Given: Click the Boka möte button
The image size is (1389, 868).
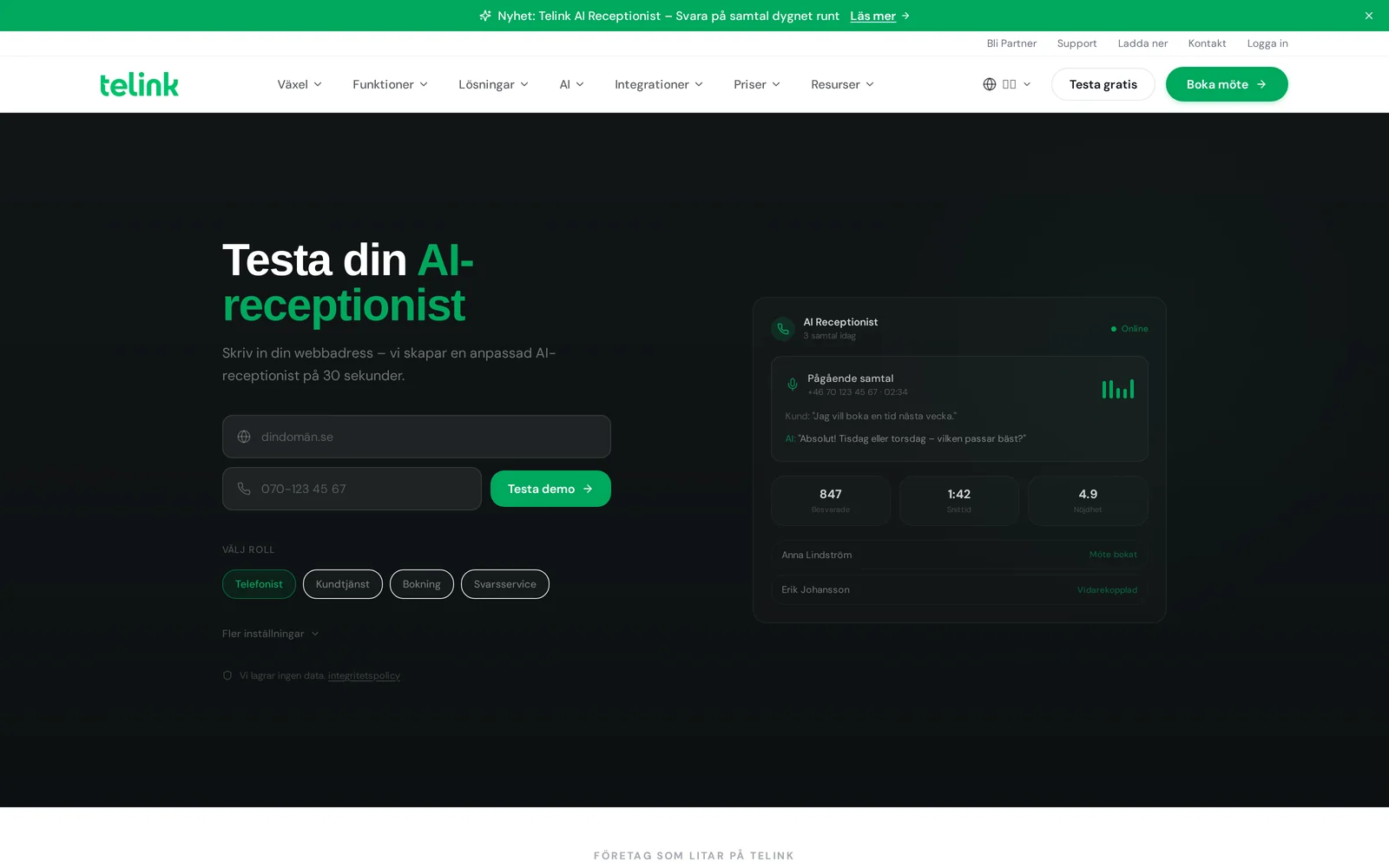Looking at the screenshot, I should click(x=1227, y=84).
